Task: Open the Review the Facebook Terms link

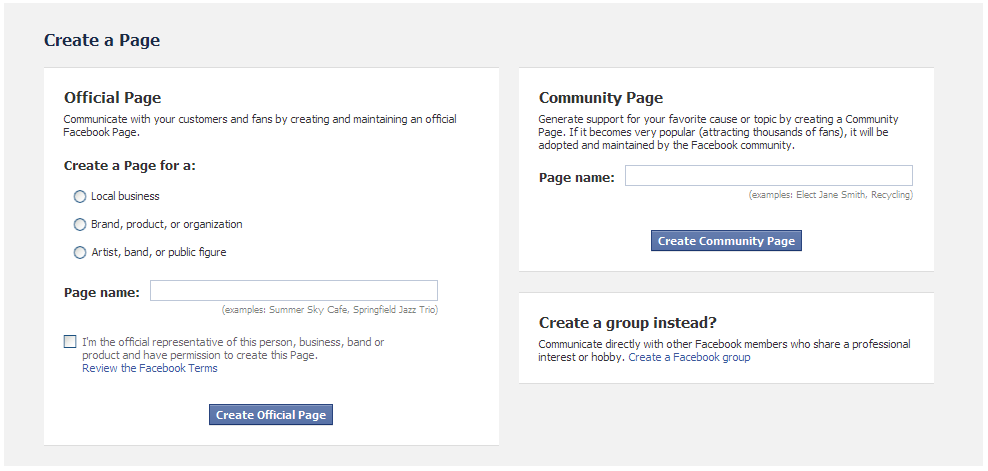Action: click(x=150, y=368)
